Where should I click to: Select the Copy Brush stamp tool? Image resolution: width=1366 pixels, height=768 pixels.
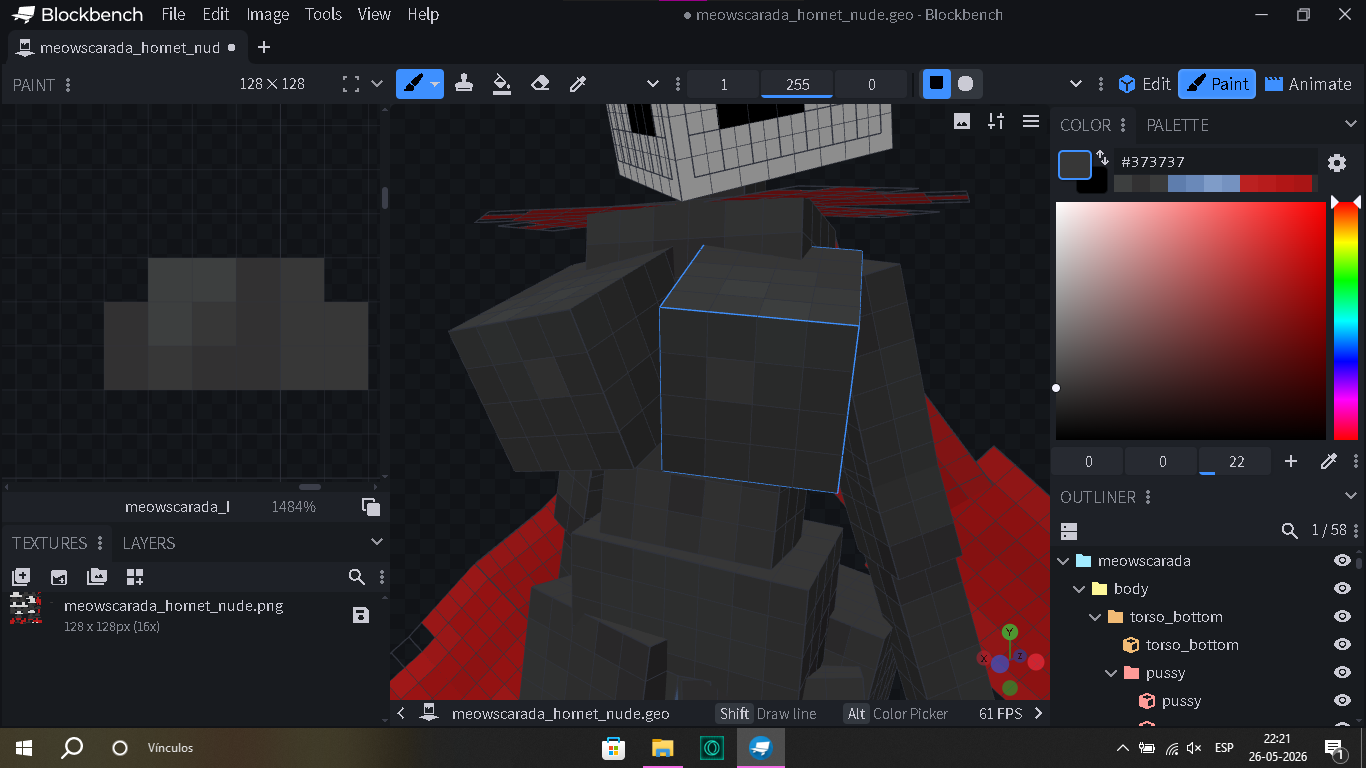[464, 84]
